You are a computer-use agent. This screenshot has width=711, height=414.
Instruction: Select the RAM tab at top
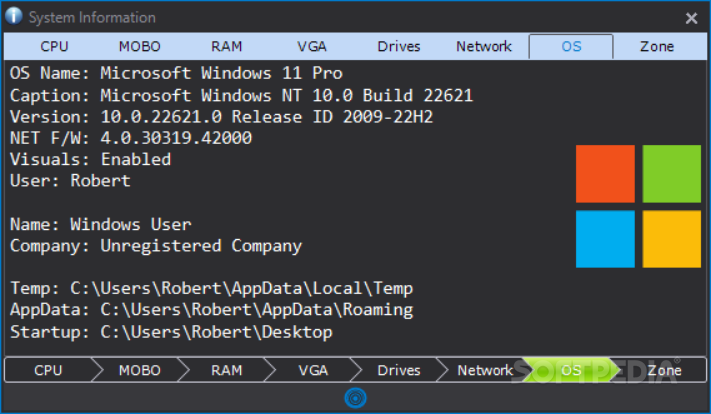coord(226,46)
